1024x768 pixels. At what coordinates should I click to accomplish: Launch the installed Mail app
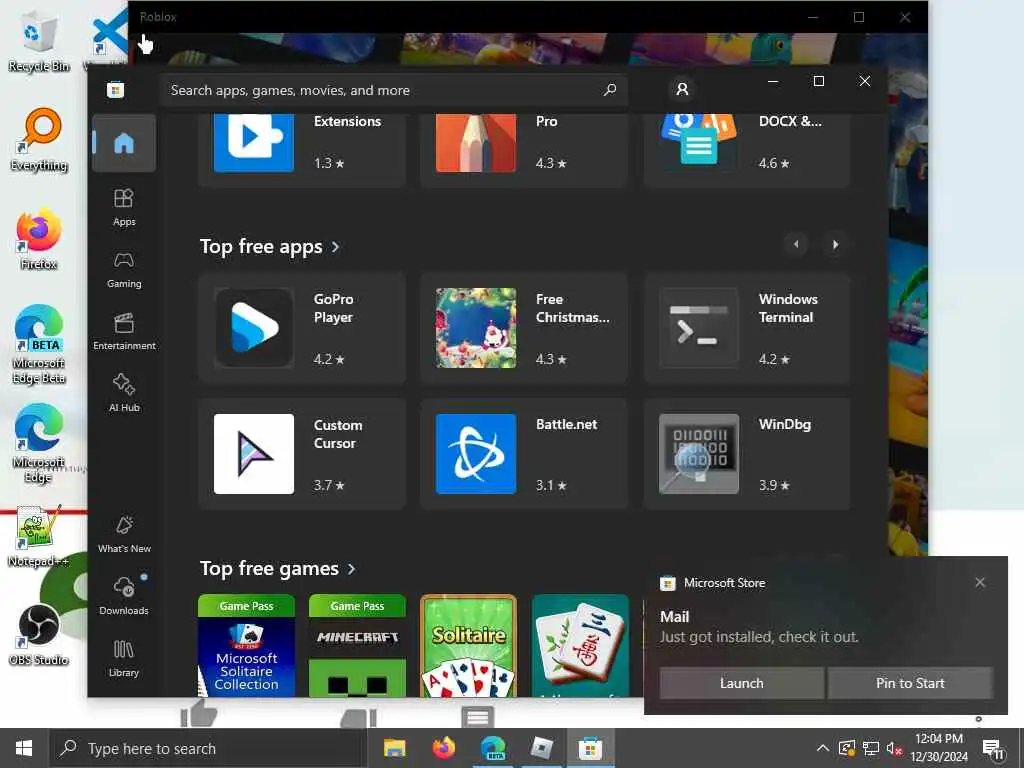[x=741, y=683]
